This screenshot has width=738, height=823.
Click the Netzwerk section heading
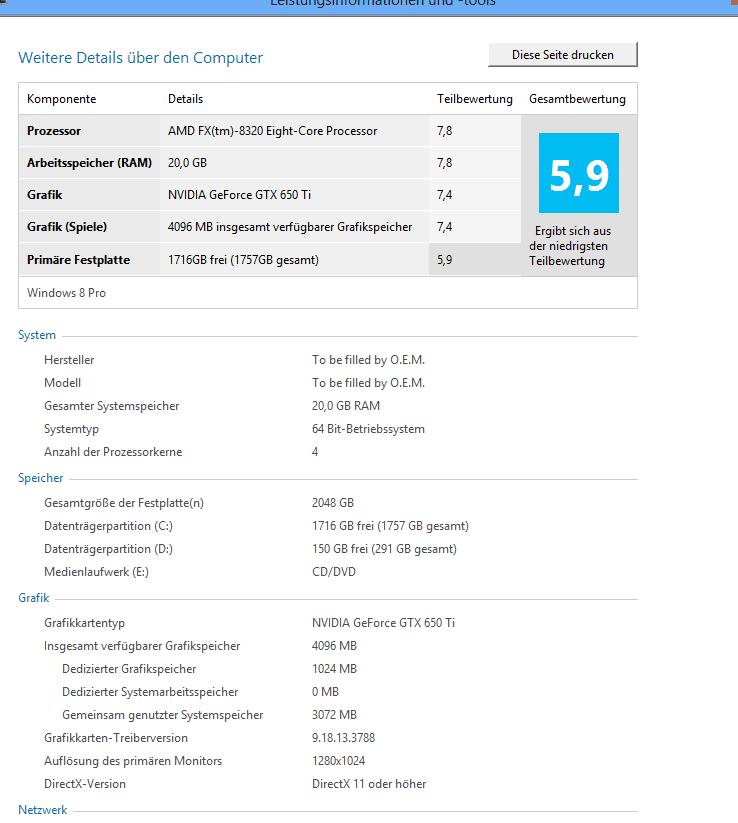pos(43,810)
